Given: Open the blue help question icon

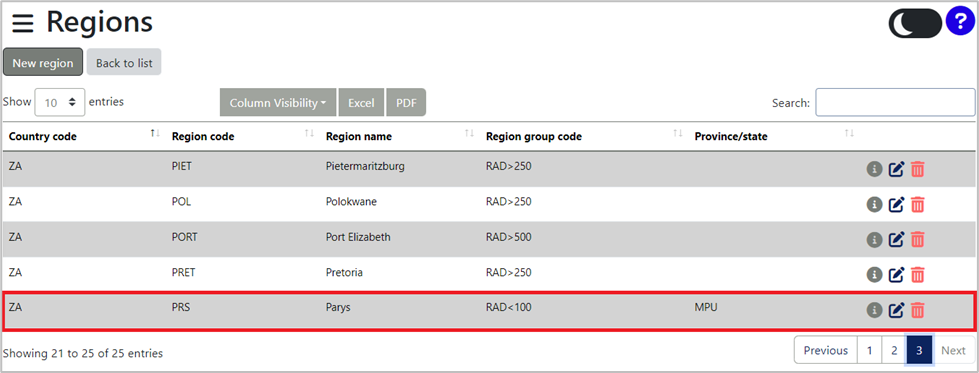Looking at the screenshot, I should [x=960, y=22].
